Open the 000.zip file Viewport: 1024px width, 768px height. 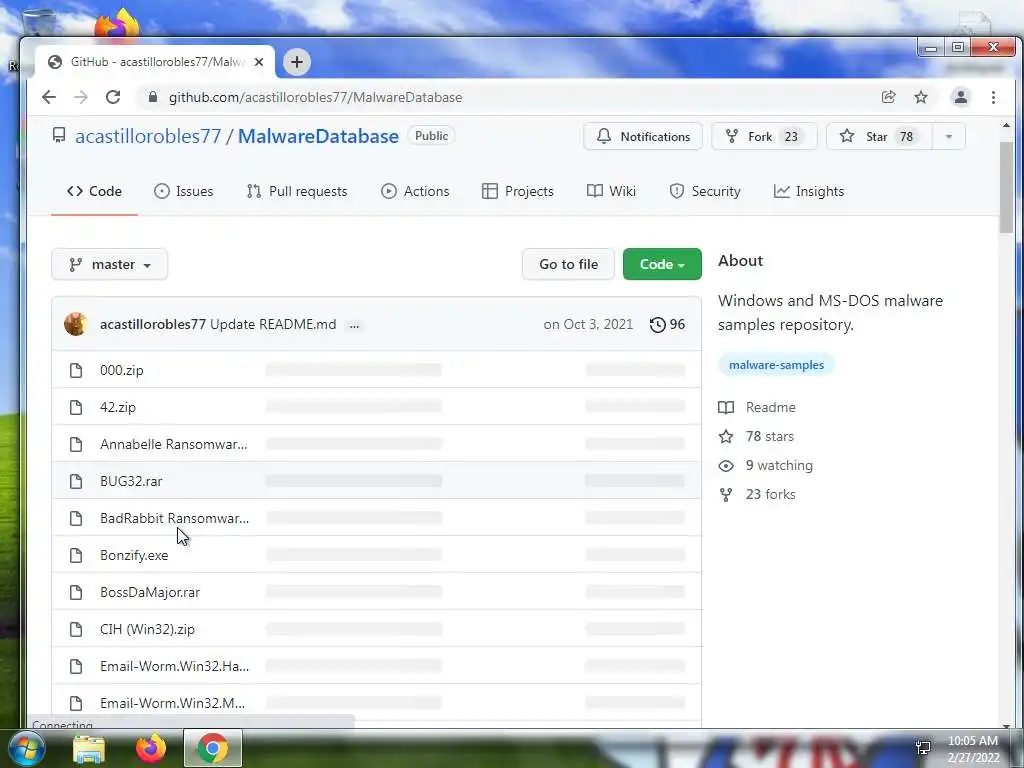[121, 370]
